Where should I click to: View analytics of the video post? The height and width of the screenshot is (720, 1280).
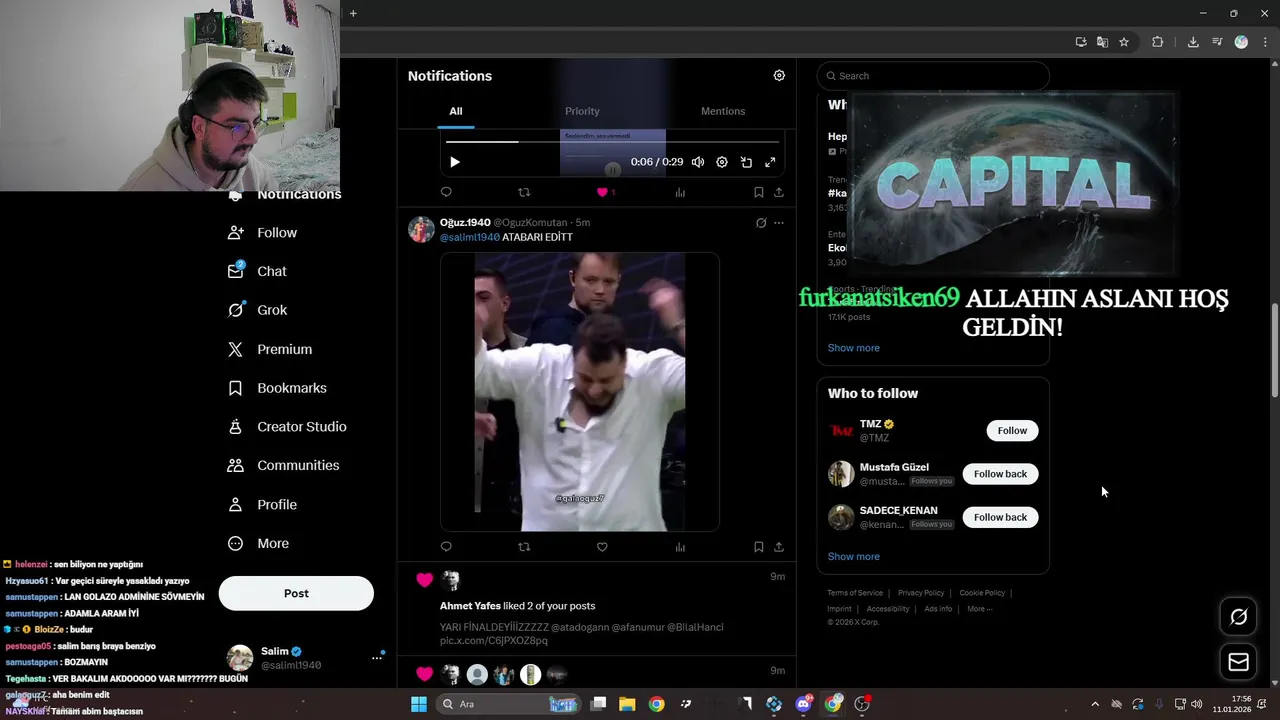click(x=680, y=192)
